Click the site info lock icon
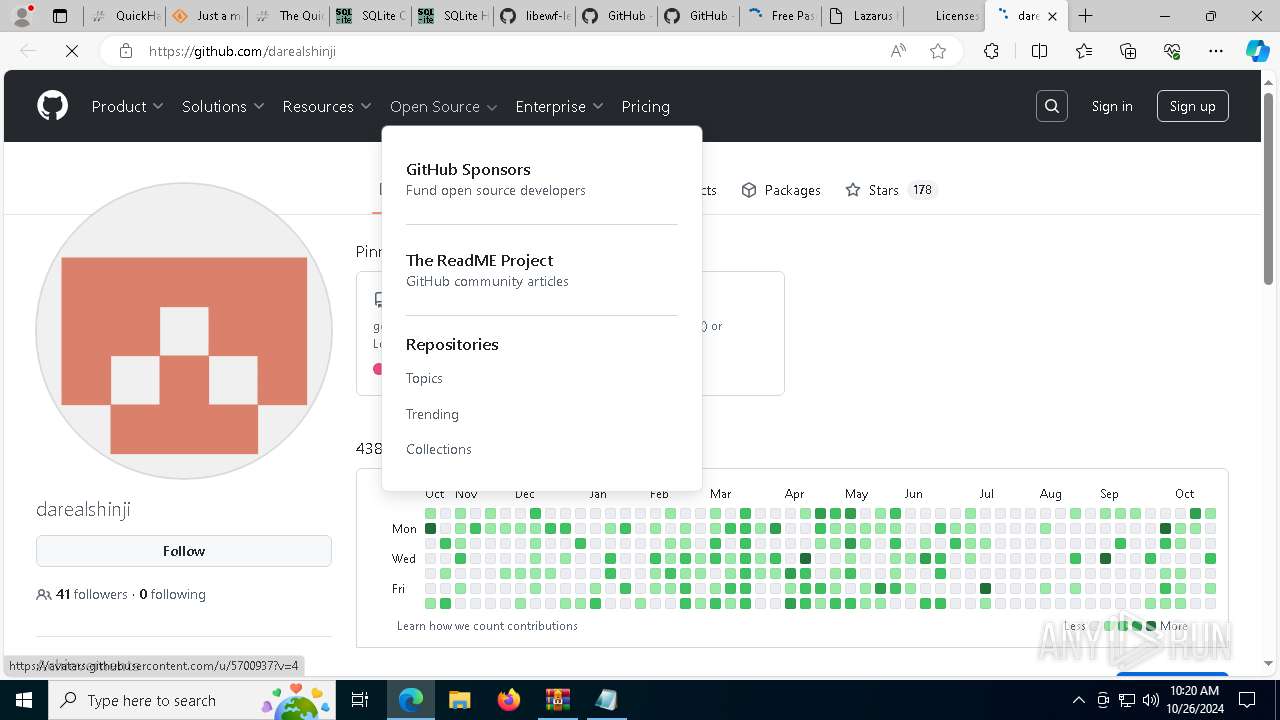 (125, 51)
